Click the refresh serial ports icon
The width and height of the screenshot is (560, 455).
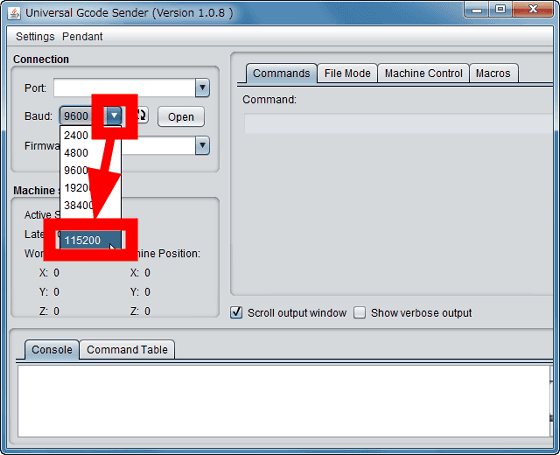tap(143, 115)
